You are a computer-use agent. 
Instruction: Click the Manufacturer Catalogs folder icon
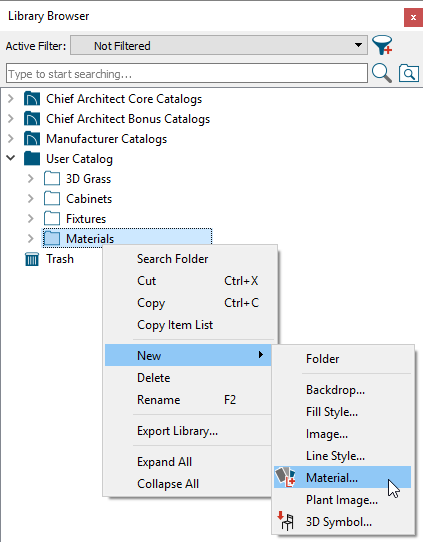point(32,139)
